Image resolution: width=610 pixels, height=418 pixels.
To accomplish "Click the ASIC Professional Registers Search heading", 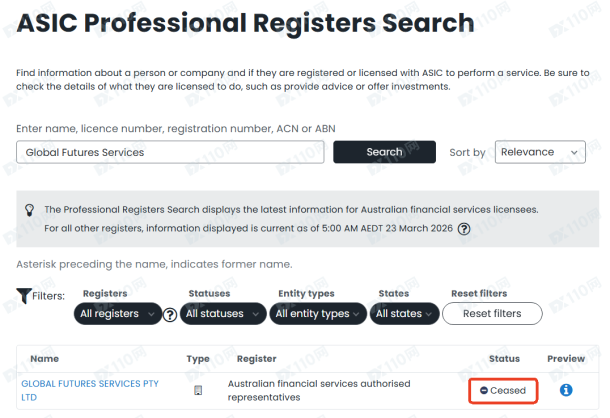I will (x=245, y=23).
